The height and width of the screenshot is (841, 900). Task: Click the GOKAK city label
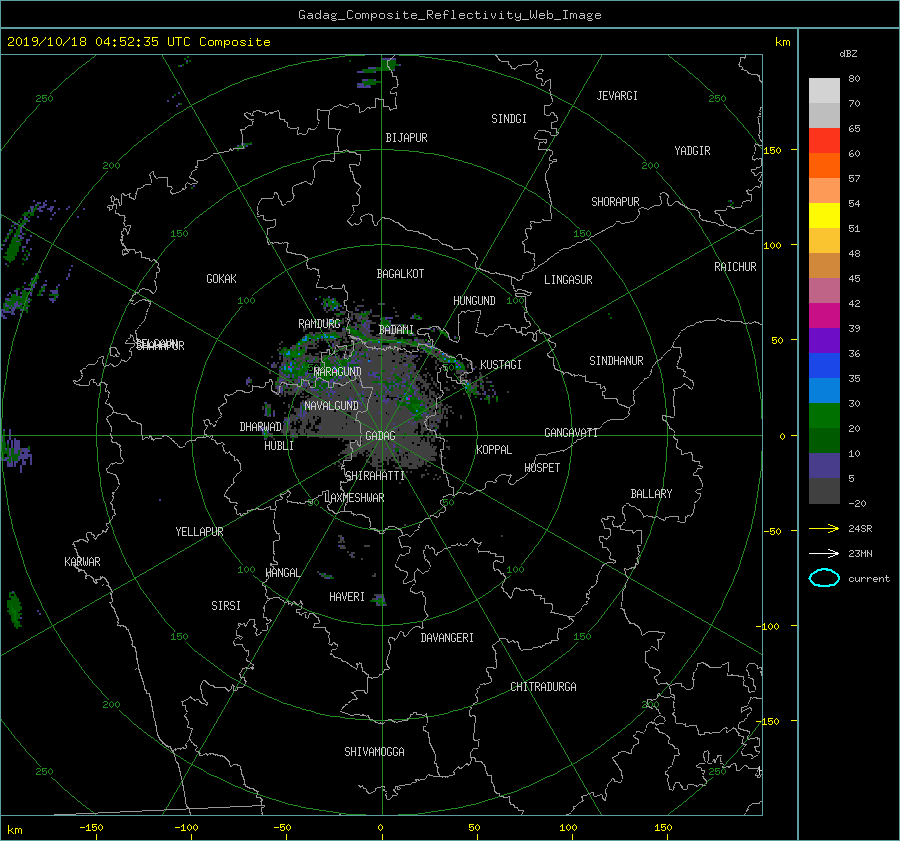point(222,278)
